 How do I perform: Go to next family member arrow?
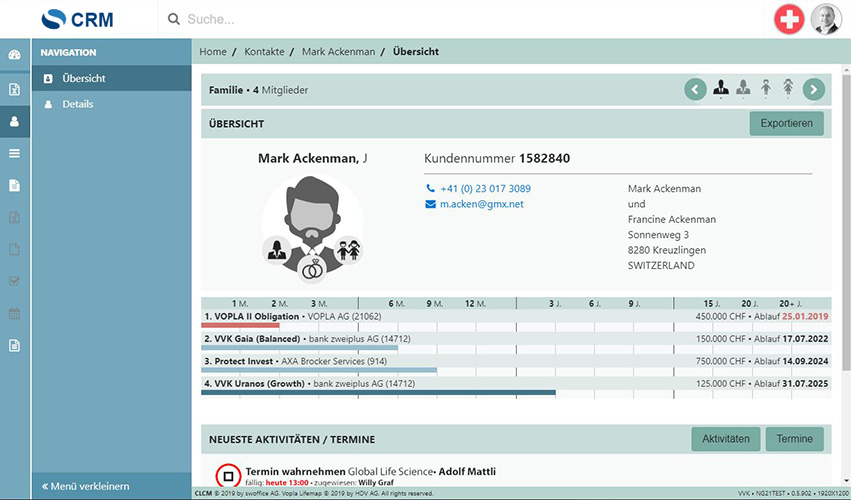[814, 90]
